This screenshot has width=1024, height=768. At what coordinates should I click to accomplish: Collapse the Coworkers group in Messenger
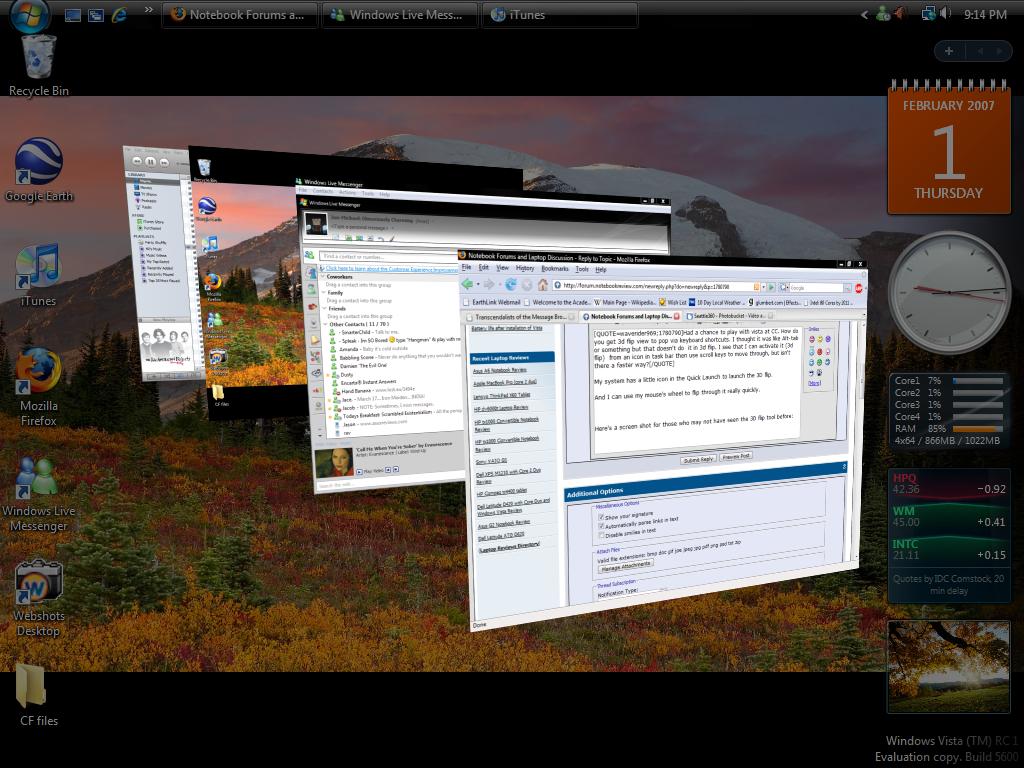pos(323,277)
